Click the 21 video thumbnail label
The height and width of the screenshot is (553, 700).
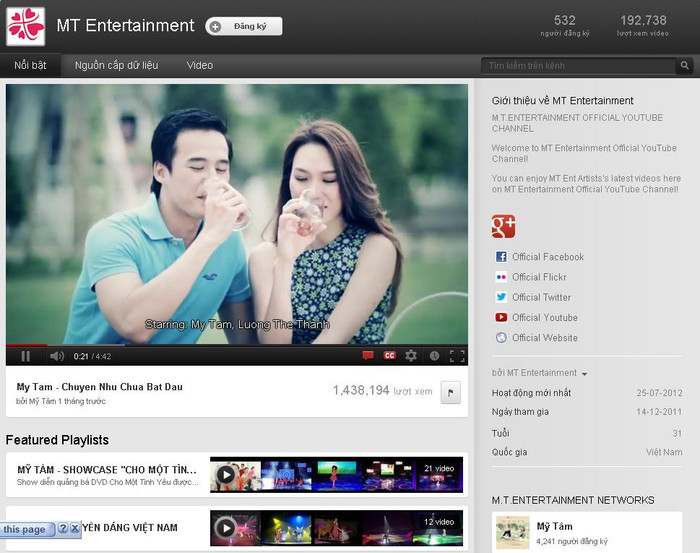(x=439, y=468)
